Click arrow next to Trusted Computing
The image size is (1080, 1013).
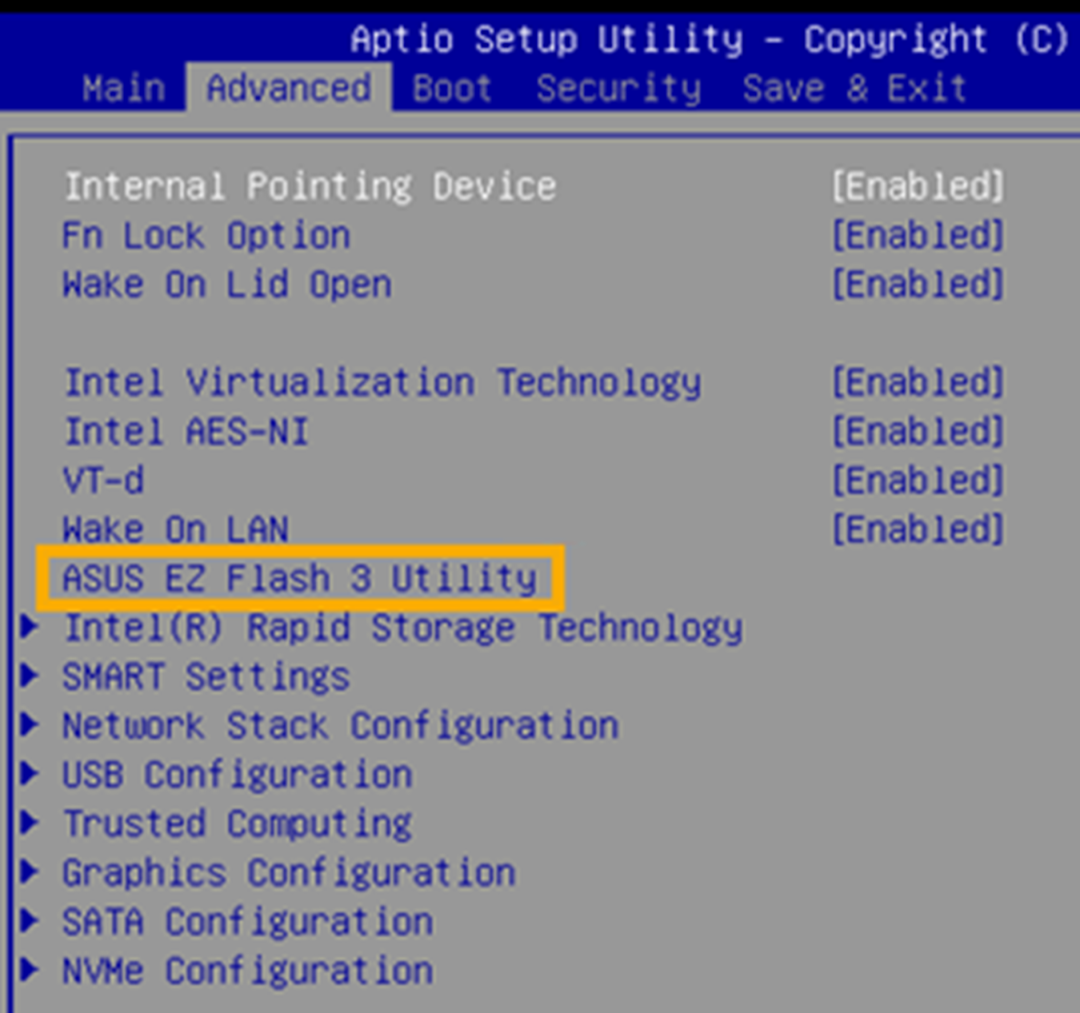30,823
